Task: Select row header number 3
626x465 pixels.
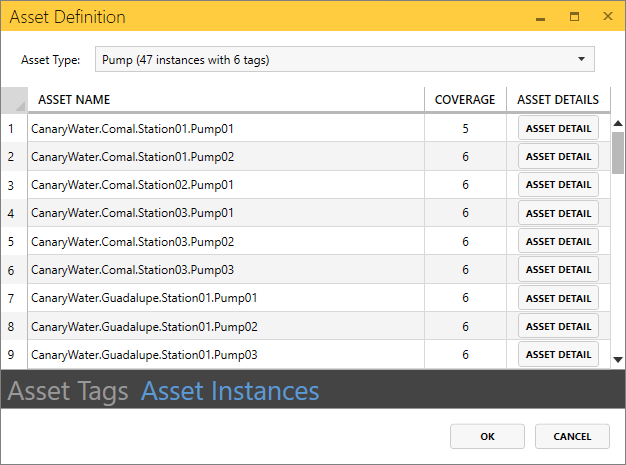Action: (14, 185)
